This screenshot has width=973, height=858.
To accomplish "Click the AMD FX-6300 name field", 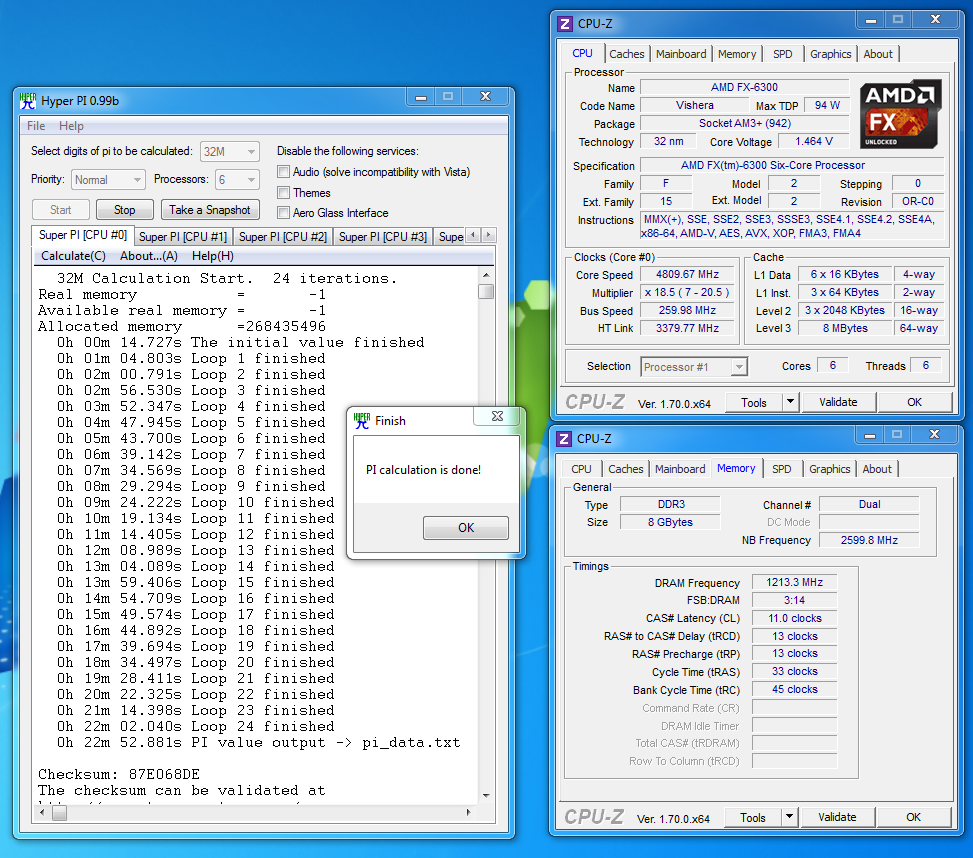I will (744, 87).
